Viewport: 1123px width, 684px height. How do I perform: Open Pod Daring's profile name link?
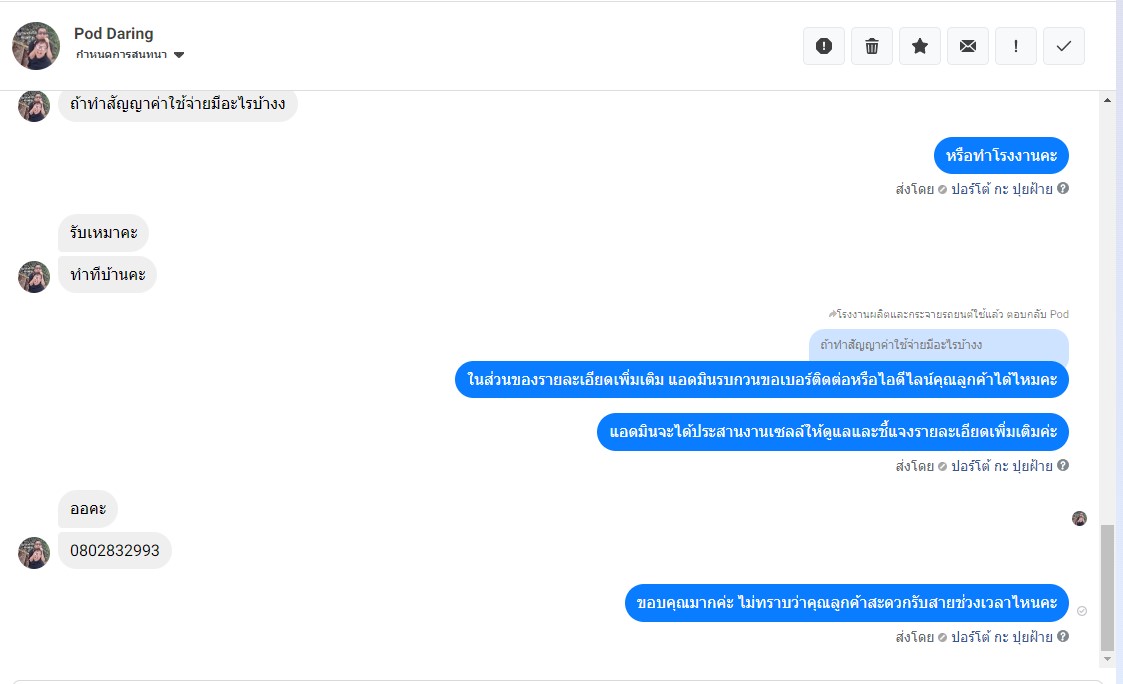(113, 34)
